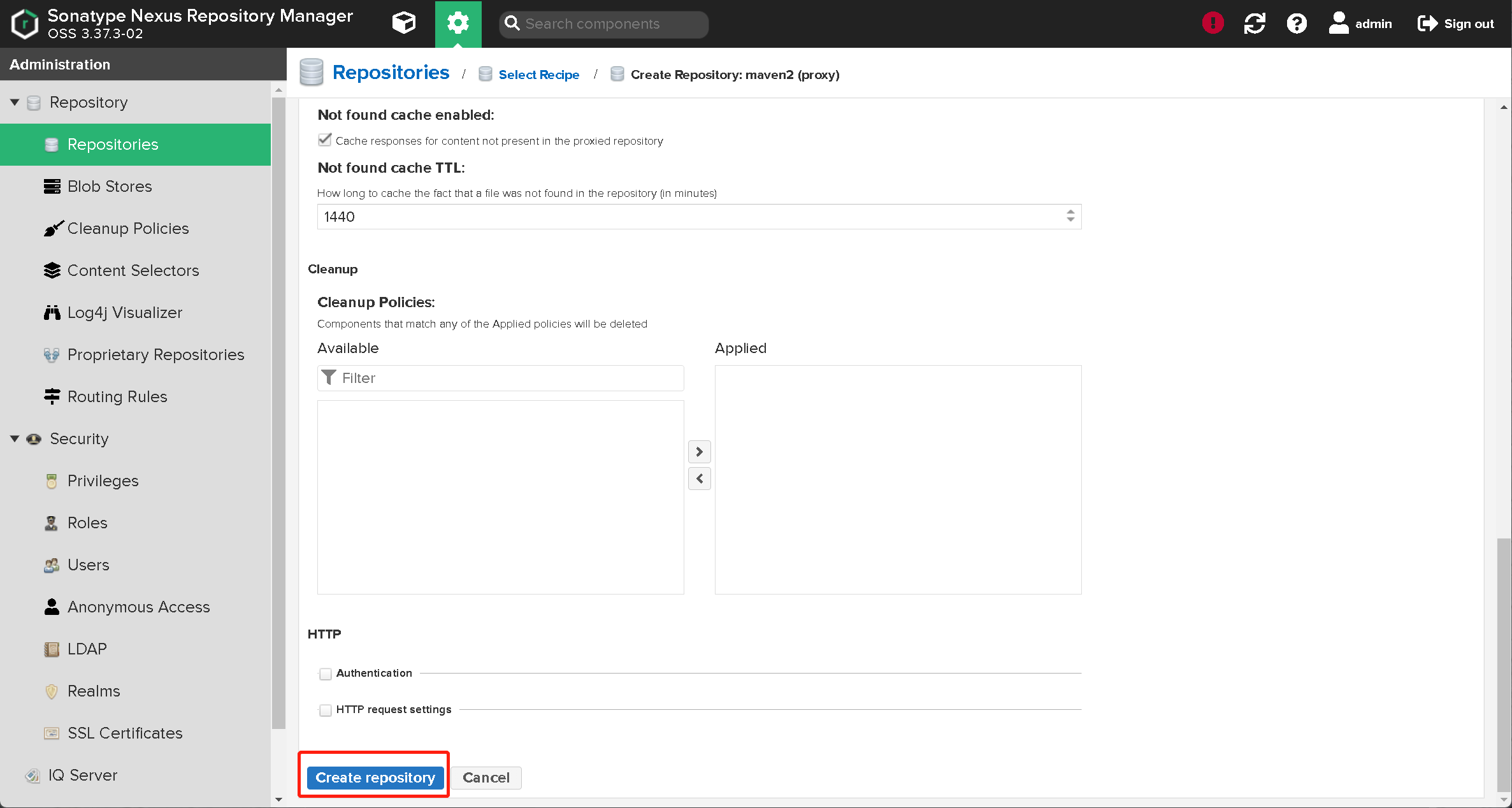Open IQ Server settings
1512x808 pixels.
(x=136, y=775)
